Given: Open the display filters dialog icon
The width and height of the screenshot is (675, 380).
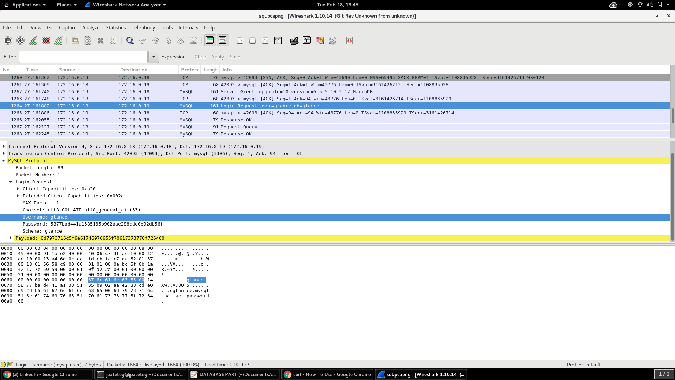Looking at the screenshot, I should point(307,40).
